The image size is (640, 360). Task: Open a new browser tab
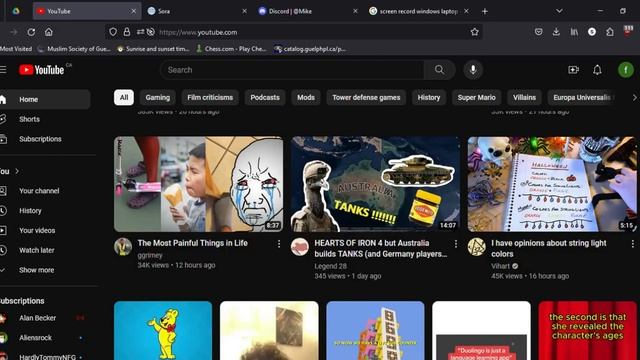[484, 11]
